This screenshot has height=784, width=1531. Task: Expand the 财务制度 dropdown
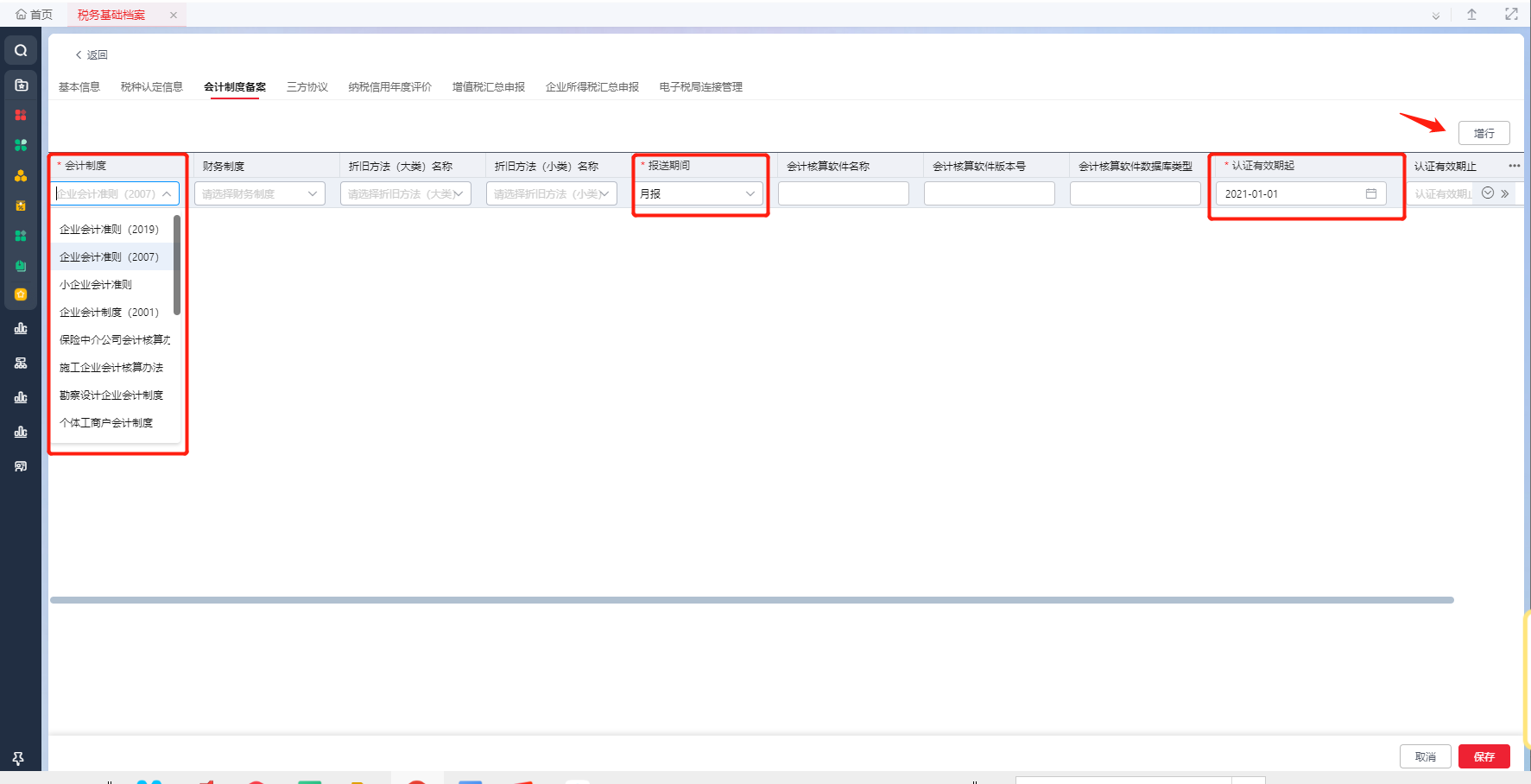(x=260, y=193)
